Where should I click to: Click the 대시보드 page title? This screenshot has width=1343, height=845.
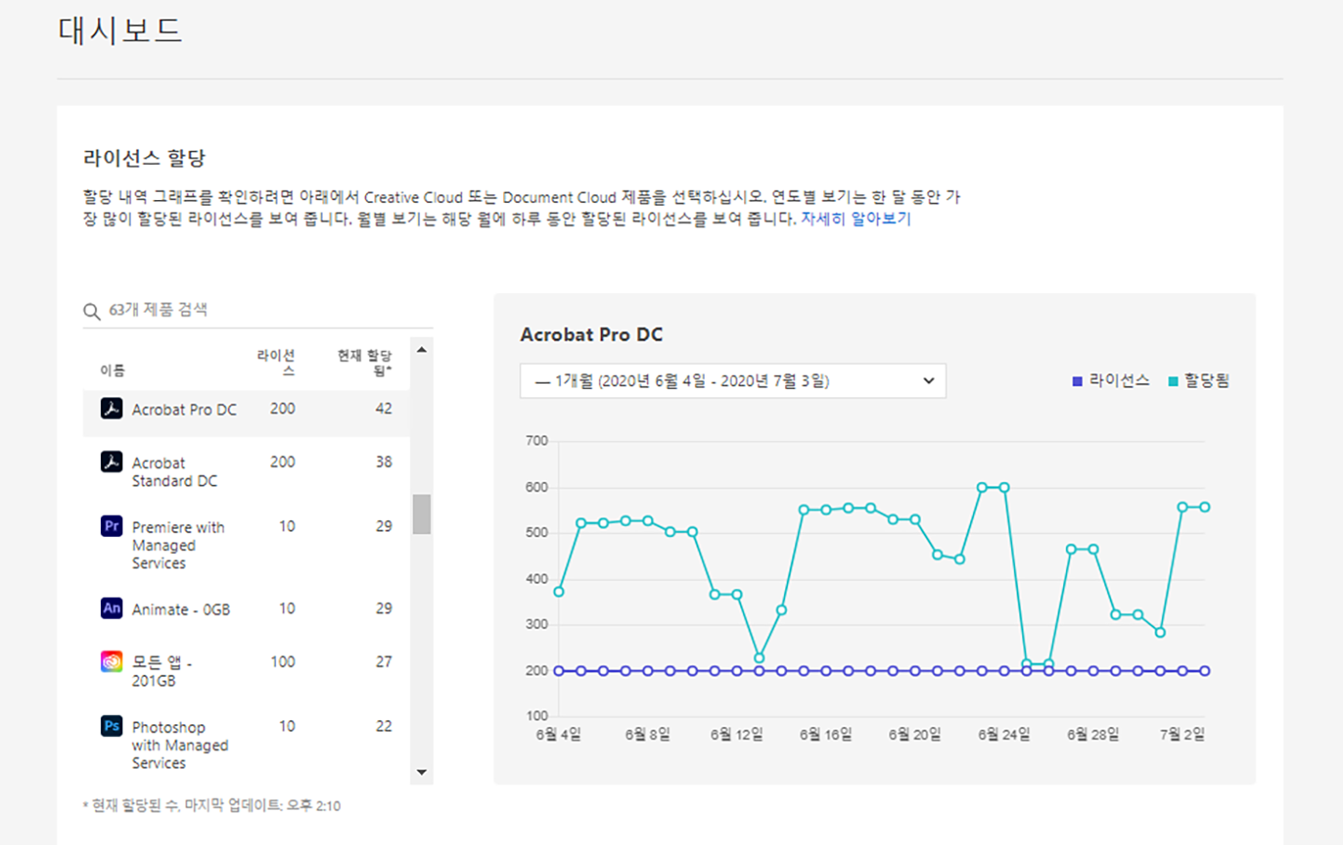120,30
